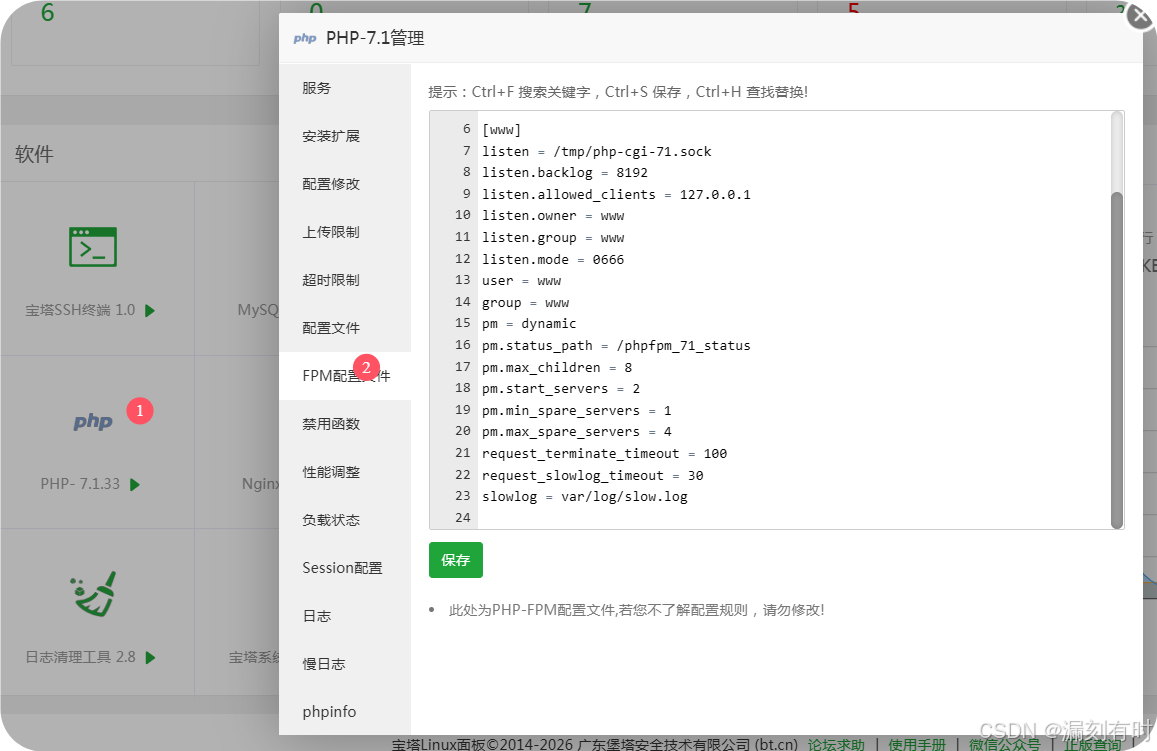Click the green 保存 button
Image resolution: width=1157 pixels, height=751 pixels.
[456, 560]
